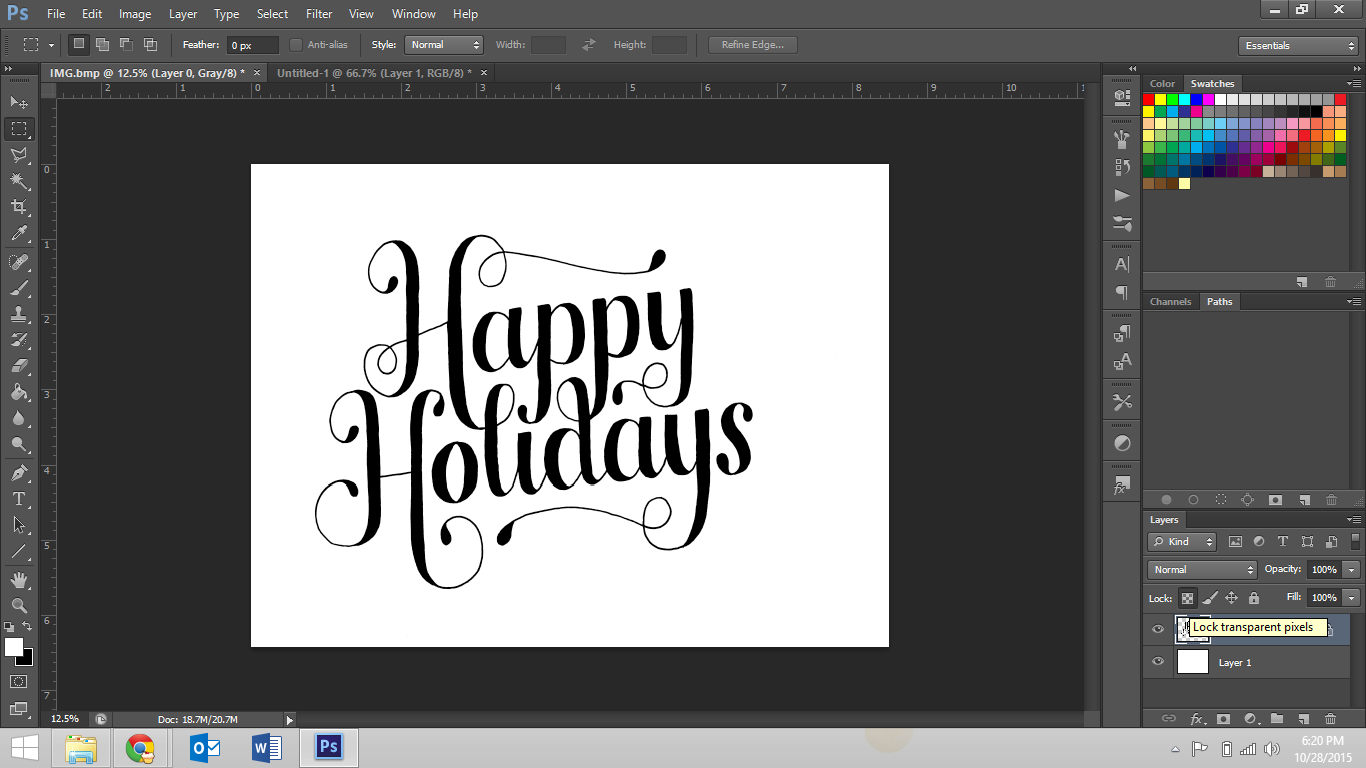Screen dimensions: 1366x768
Task: Select the Zoom tool
Action: coord(19,606)
